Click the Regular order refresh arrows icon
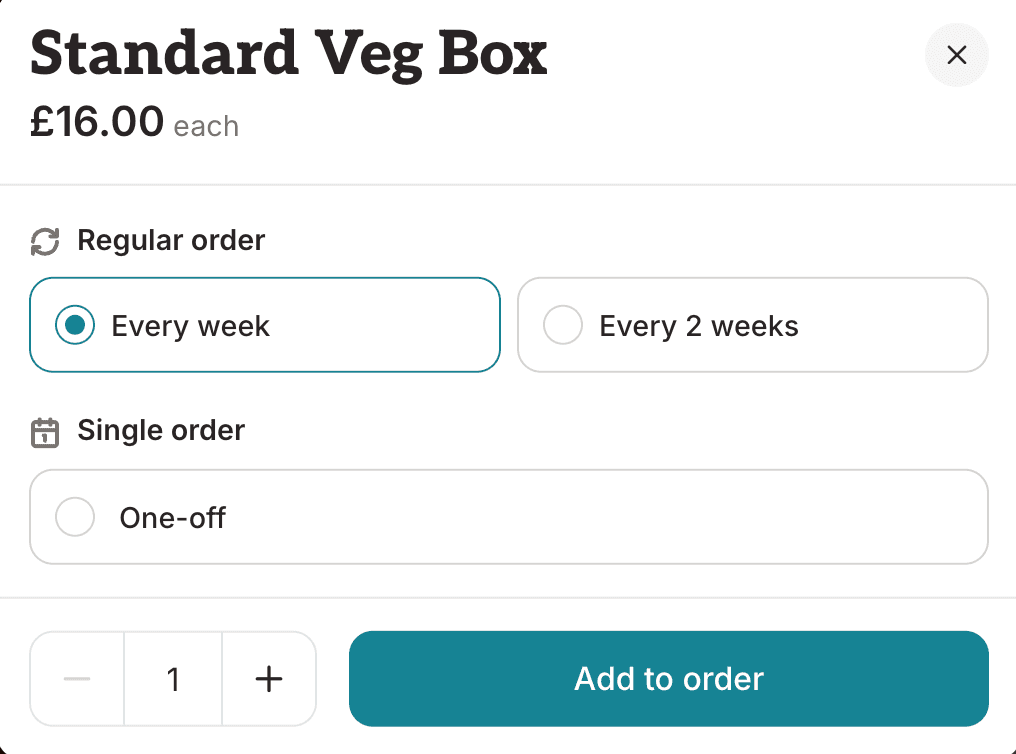Image resolution: width=1016 pixels, height=754 pixels. (x=45, y=242)
